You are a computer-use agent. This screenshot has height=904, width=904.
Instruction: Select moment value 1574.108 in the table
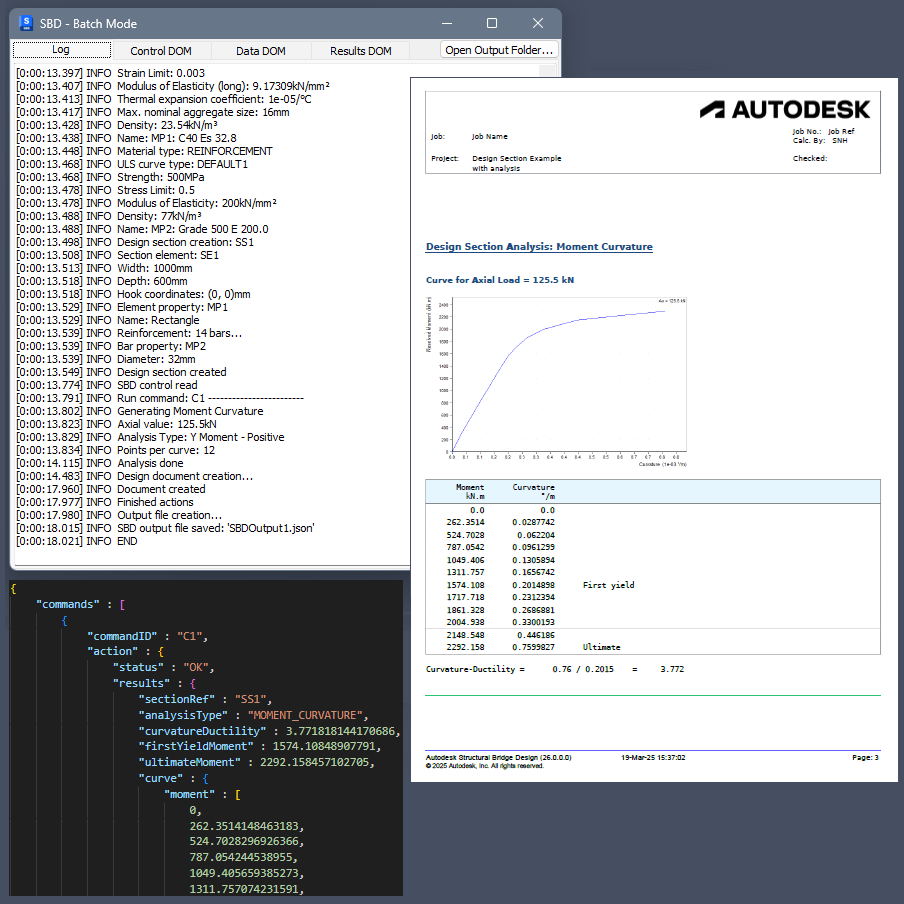(x=465, y=585)
